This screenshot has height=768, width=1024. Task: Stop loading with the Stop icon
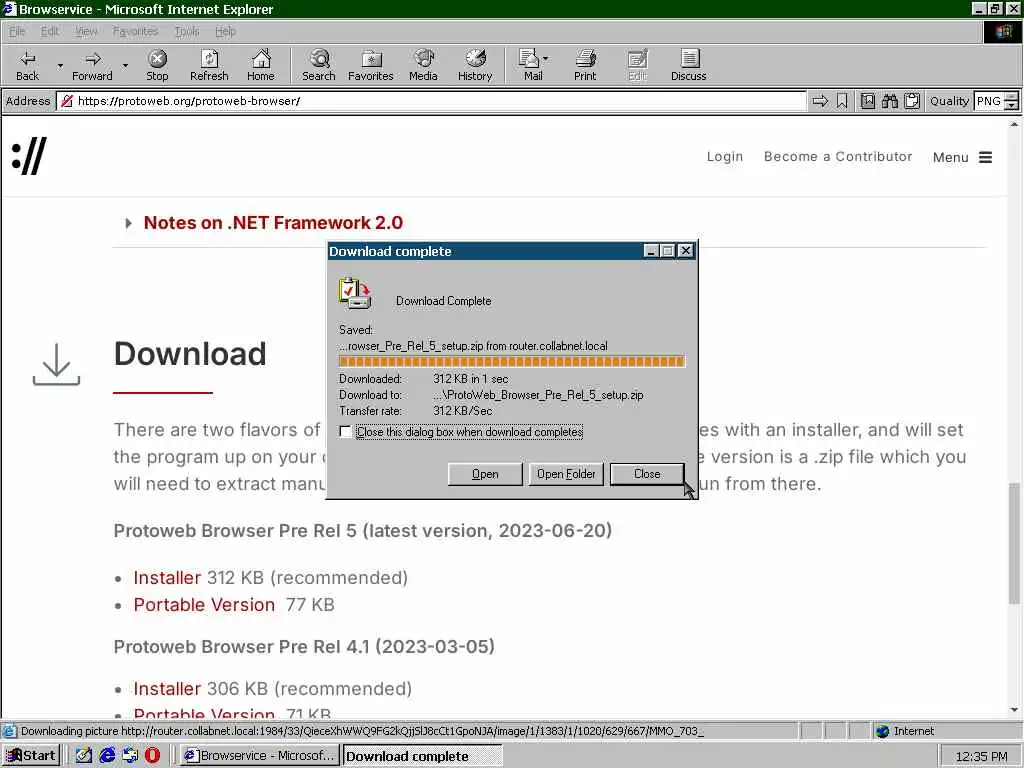pyautogui.click(x=157, y=65)
